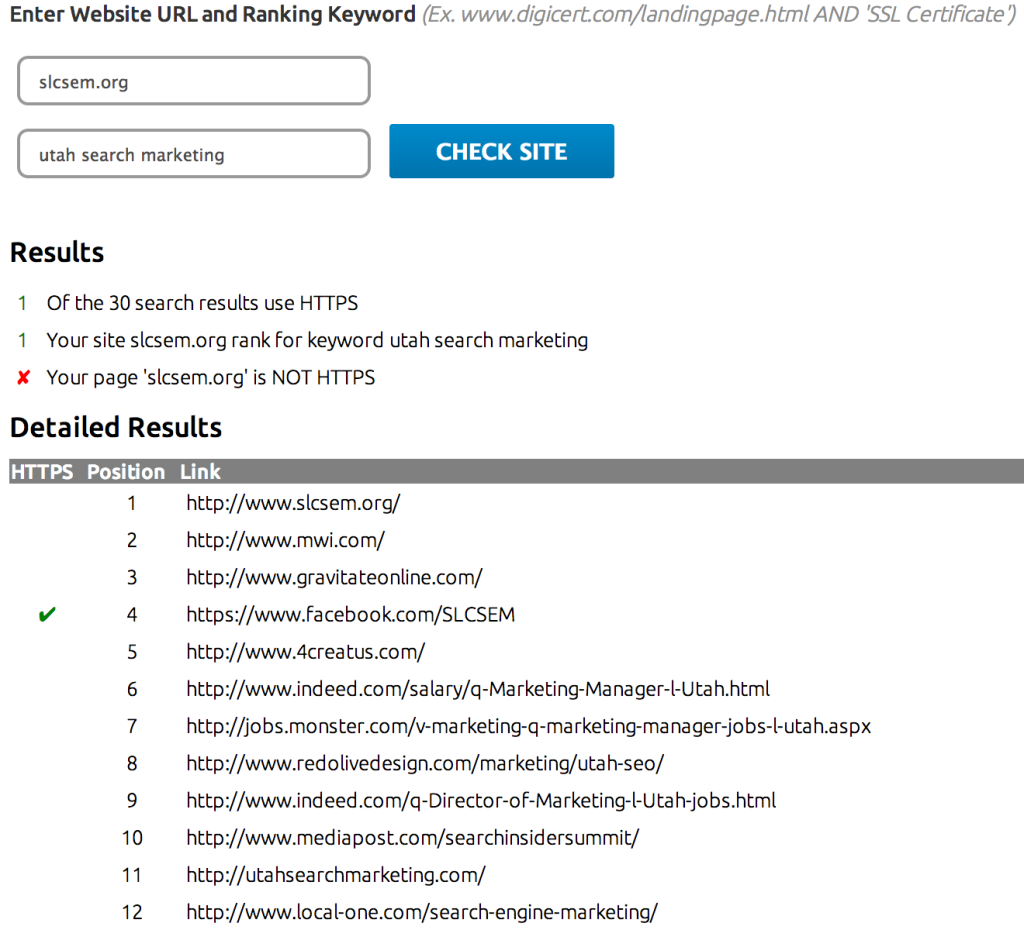Open the mediapost.com searchinsidersummit link
Viewport: 1024px width, 930px height.
(412, 838)
